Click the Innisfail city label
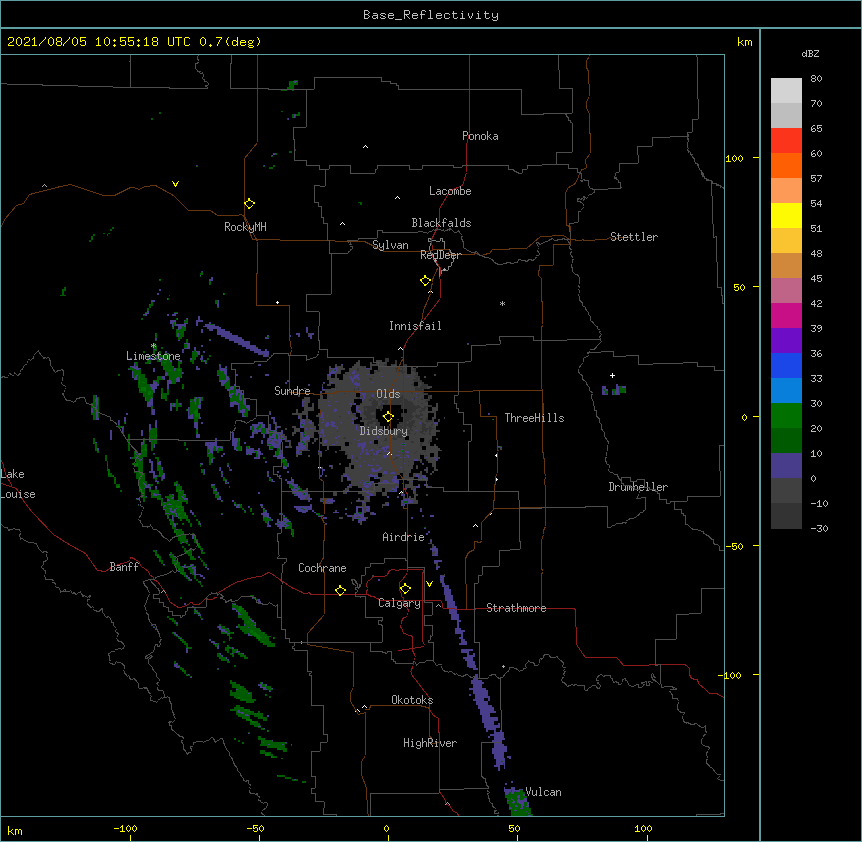This screenshot has width=862, height=842. click(x=415, y=326)
